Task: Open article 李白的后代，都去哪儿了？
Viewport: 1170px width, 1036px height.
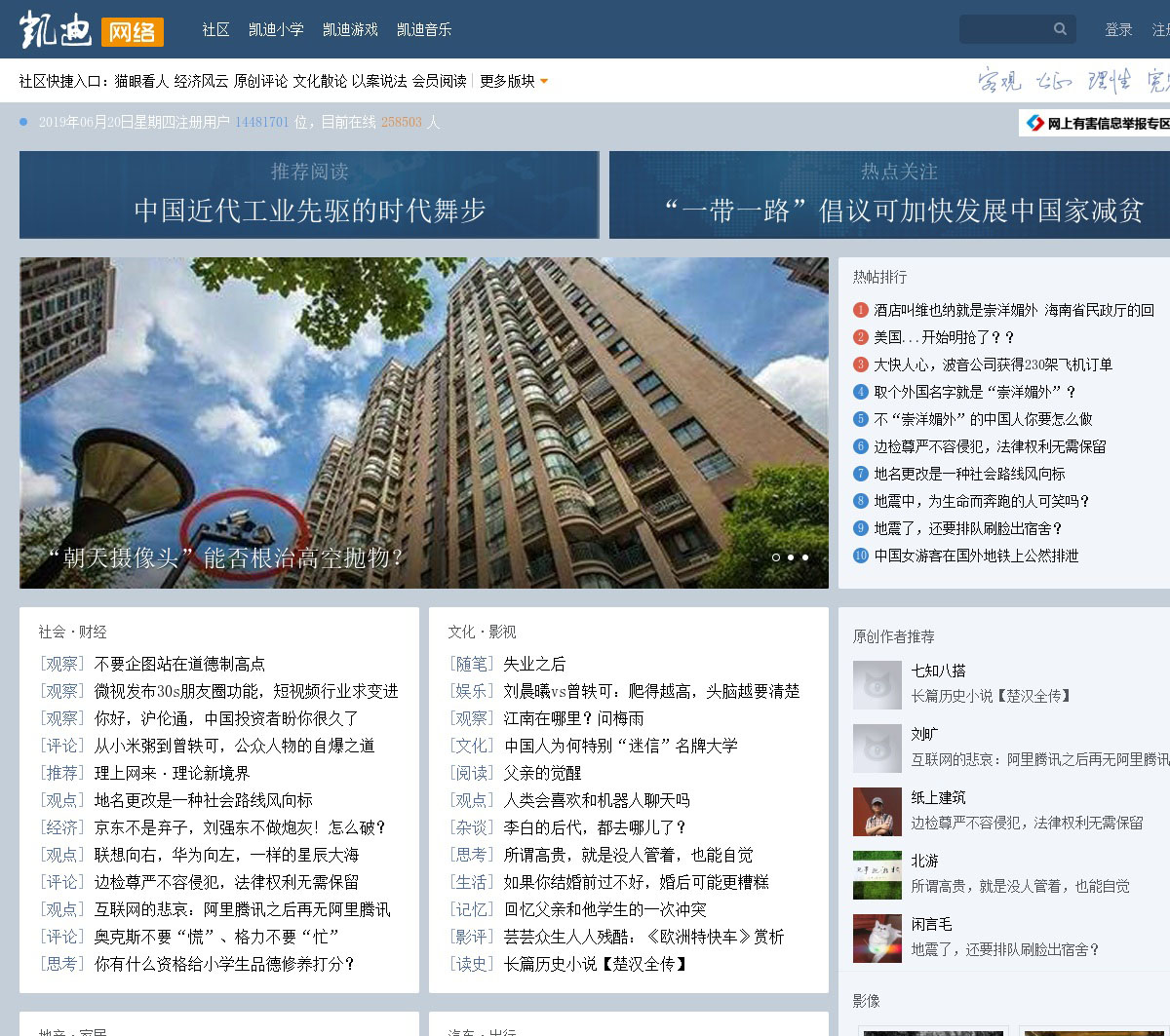Action: [595, 827]
